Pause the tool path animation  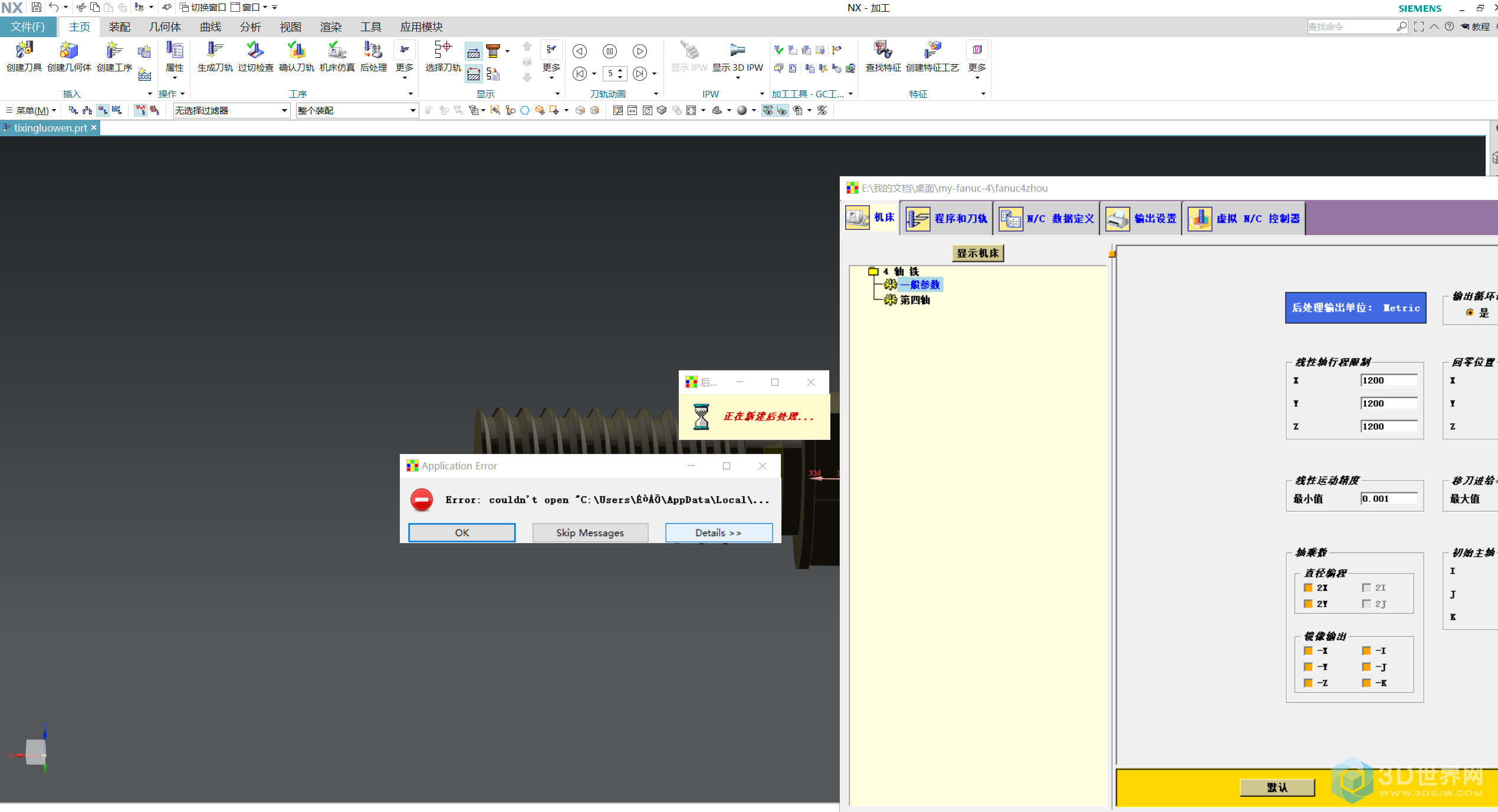coord(610,51)
